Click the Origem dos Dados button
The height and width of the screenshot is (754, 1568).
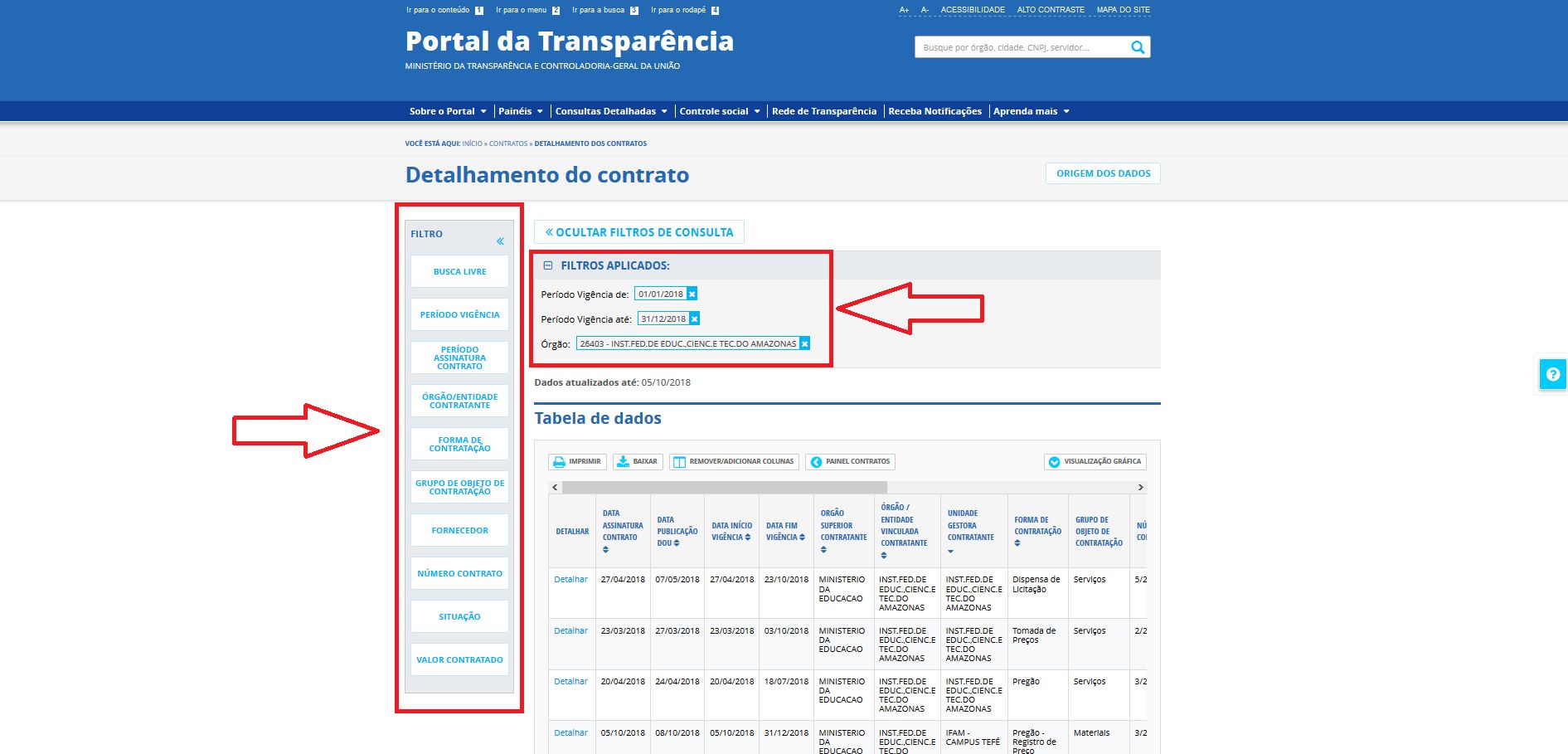pos(1103,173)
